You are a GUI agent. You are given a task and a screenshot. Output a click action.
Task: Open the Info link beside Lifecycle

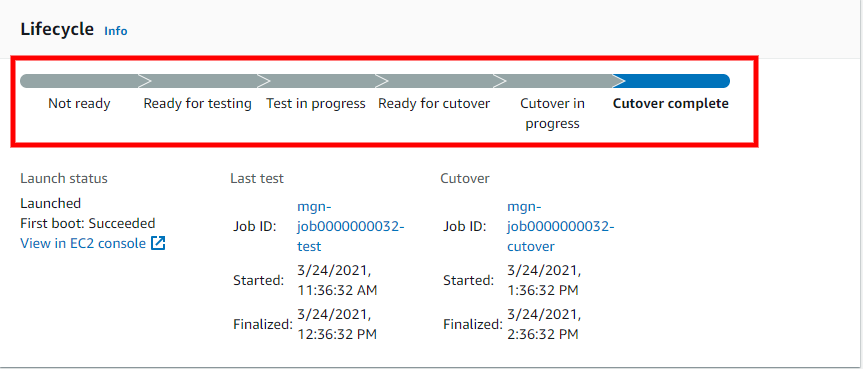[x=116, y=31]
